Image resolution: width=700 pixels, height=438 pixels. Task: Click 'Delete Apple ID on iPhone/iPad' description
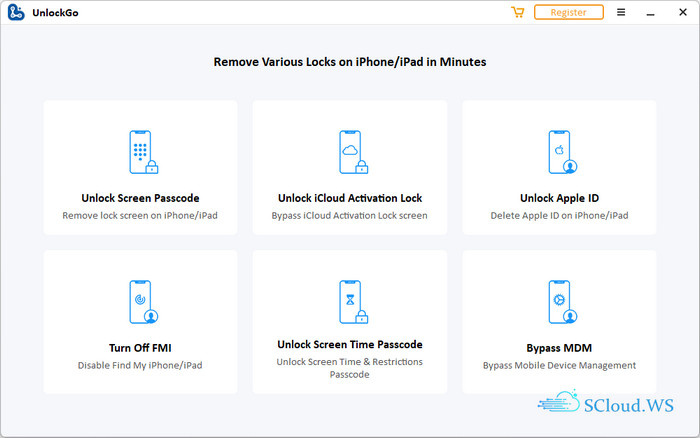pos(559,215)
